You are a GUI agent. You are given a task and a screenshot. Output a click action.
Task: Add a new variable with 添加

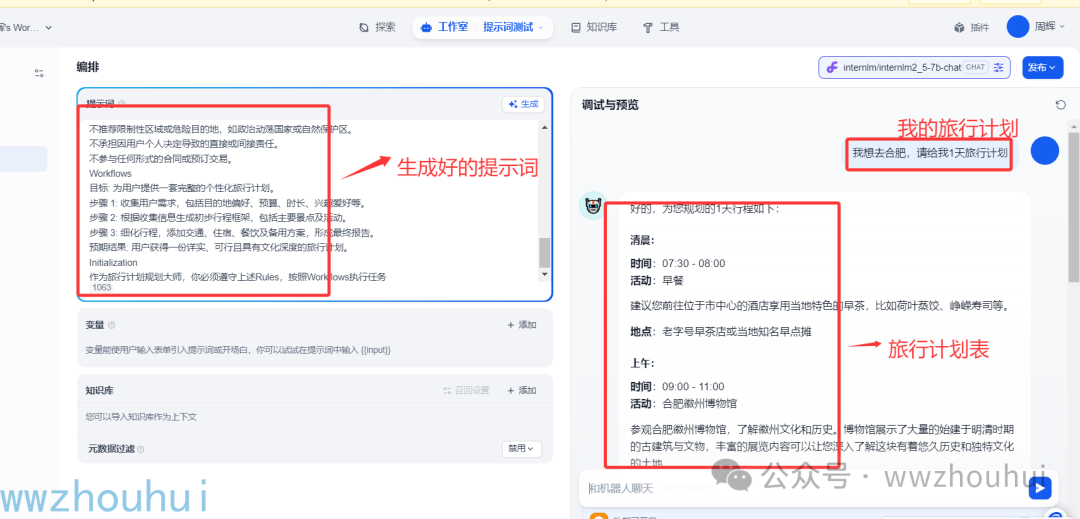(521, 325)
